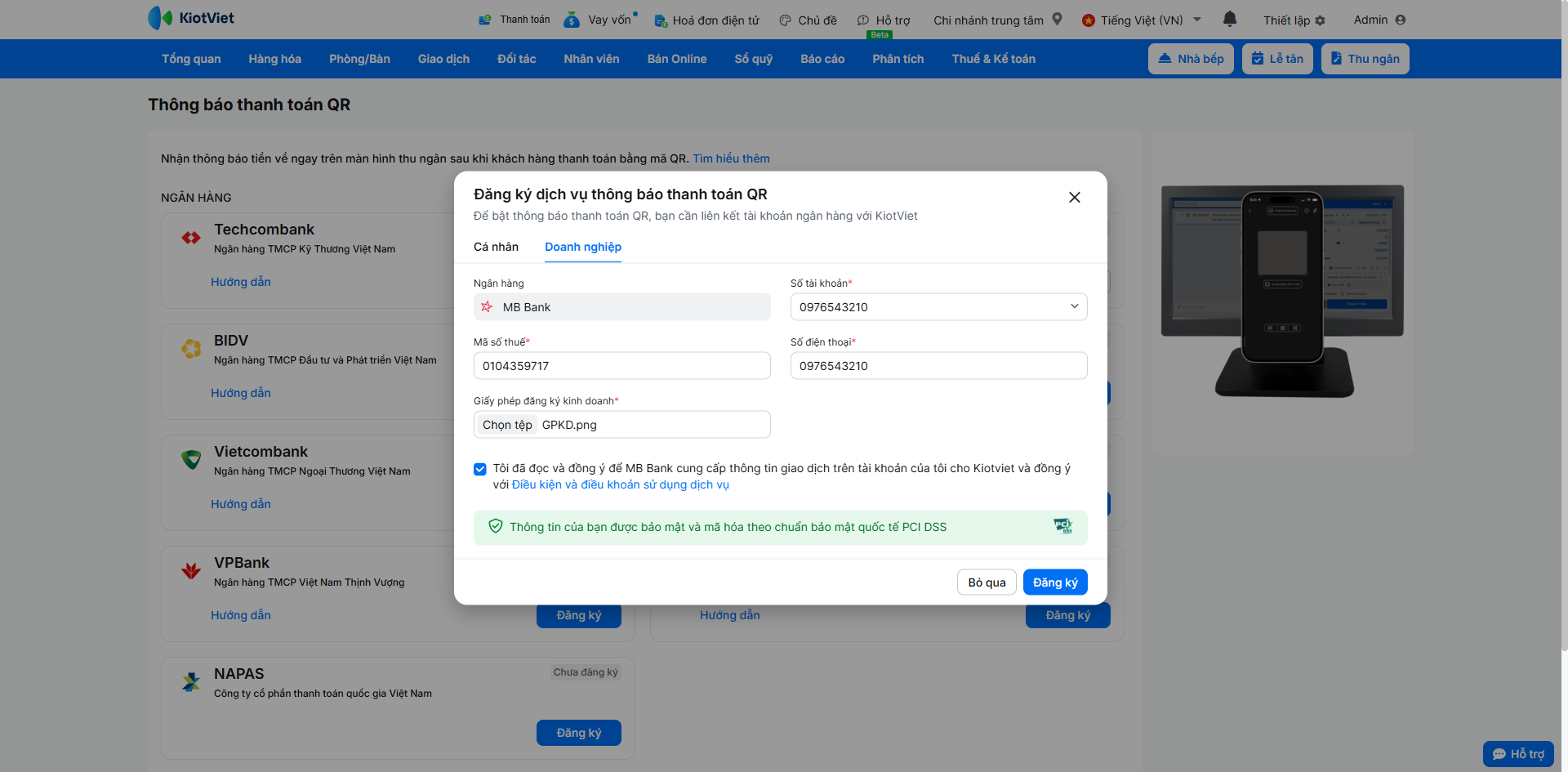Open Techcombank Hướng dẫn link
This screenshot has width=1568, height=772.
(x=240, y=282)
